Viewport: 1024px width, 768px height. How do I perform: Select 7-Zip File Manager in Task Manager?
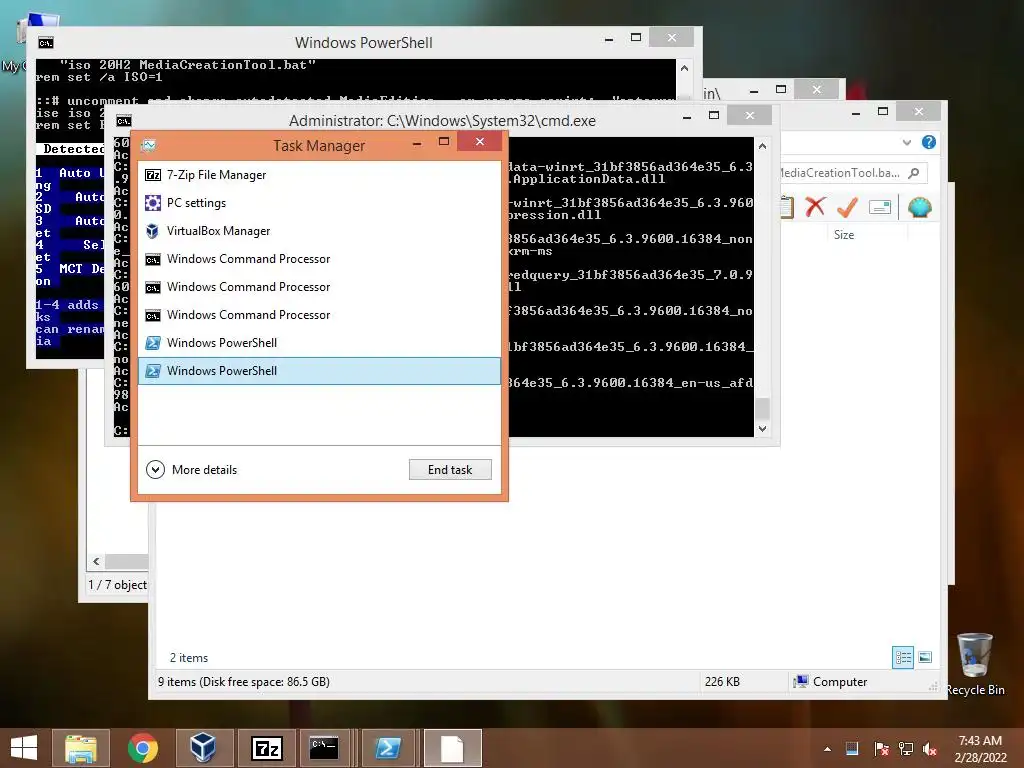[319, 175]
